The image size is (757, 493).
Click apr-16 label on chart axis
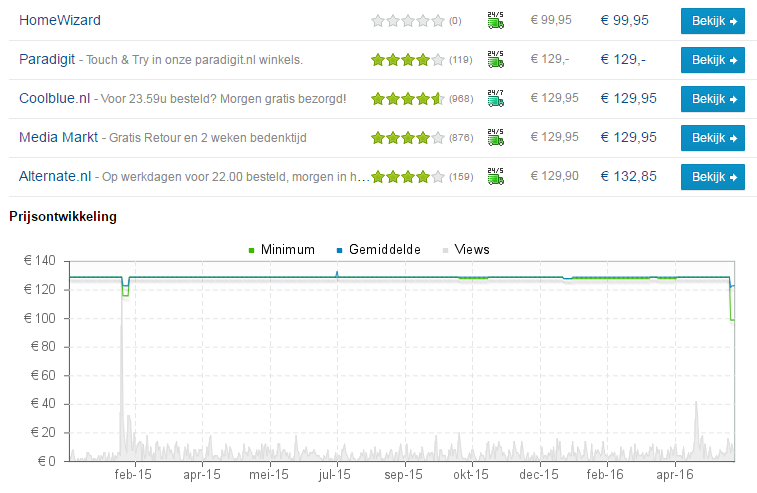674,475
